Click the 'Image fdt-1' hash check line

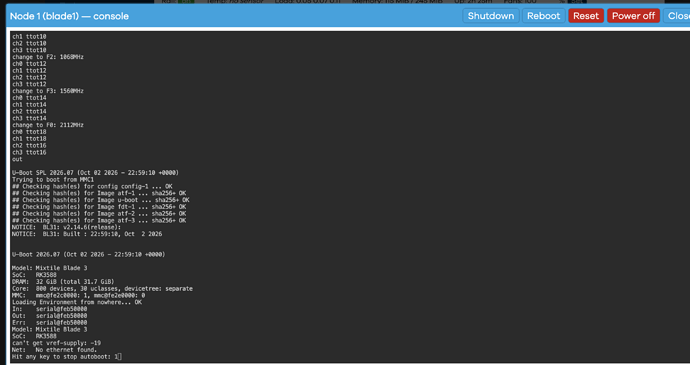coord(99,207)
